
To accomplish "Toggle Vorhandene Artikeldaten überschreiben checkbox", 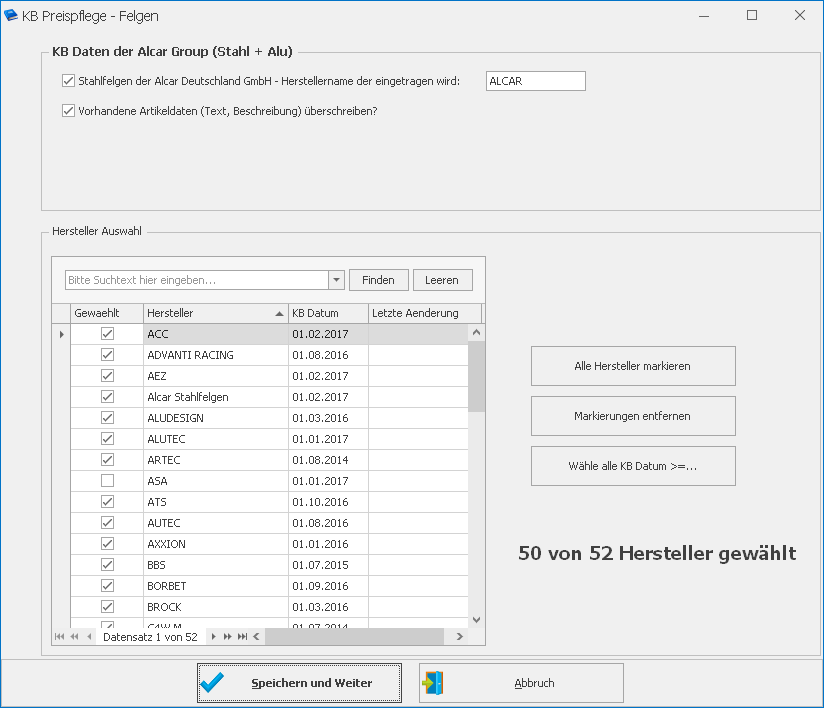I will point(68,110).
